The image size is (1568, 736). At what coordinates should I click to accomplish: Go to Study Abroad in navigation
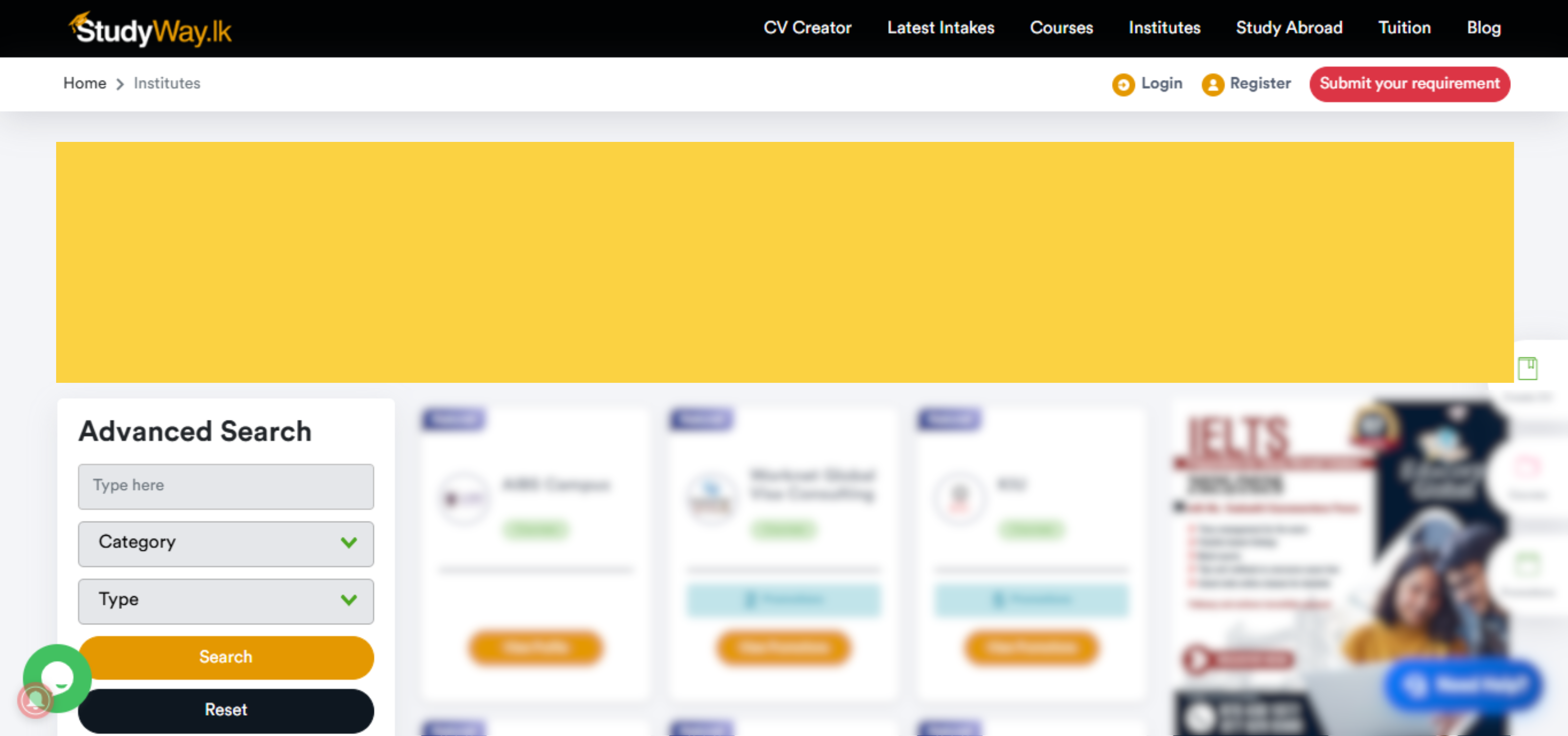click(x=1288, y=28)
